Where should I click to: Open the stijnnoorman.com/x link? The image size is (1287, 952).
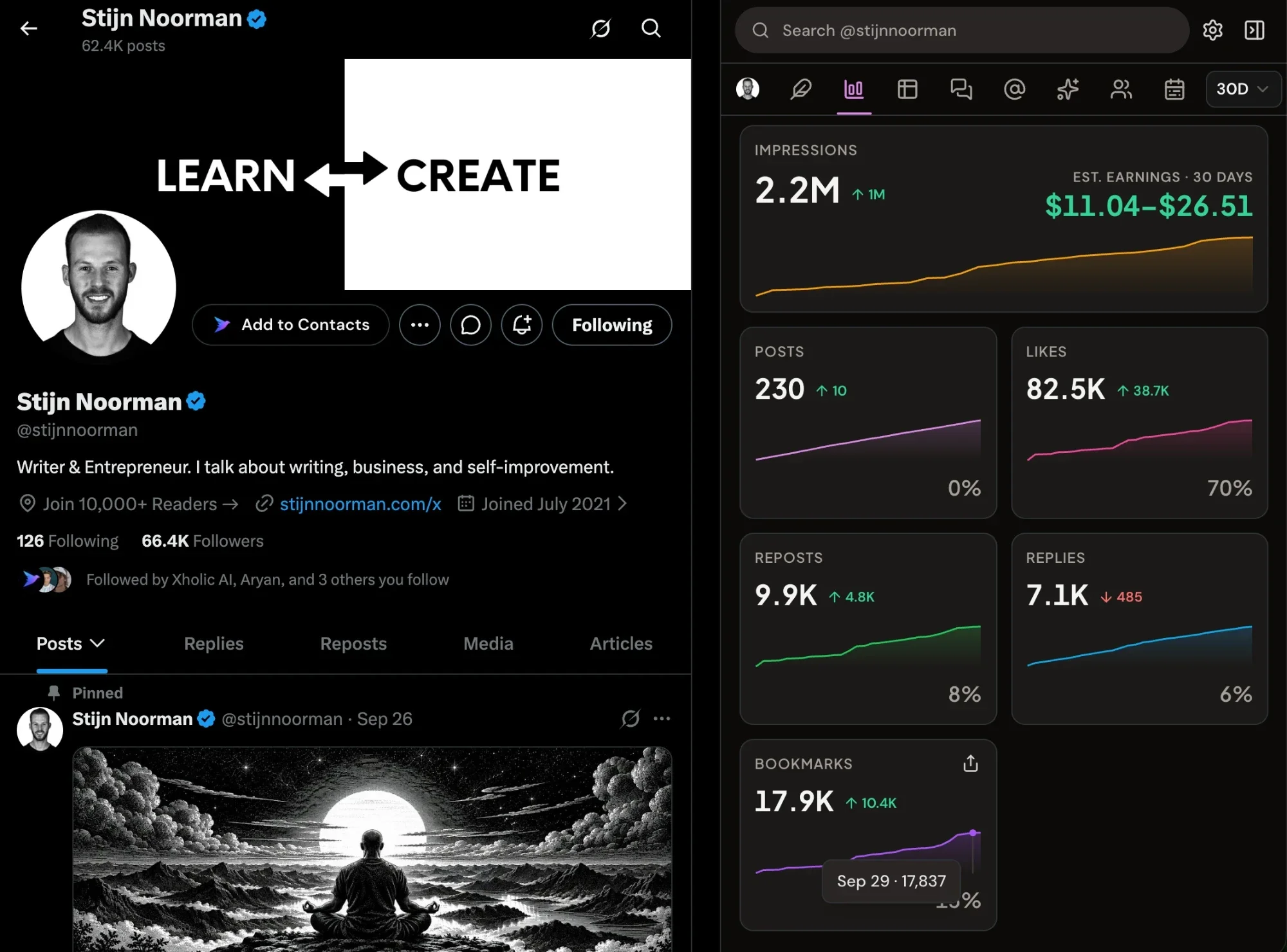(x=360, y=504)
